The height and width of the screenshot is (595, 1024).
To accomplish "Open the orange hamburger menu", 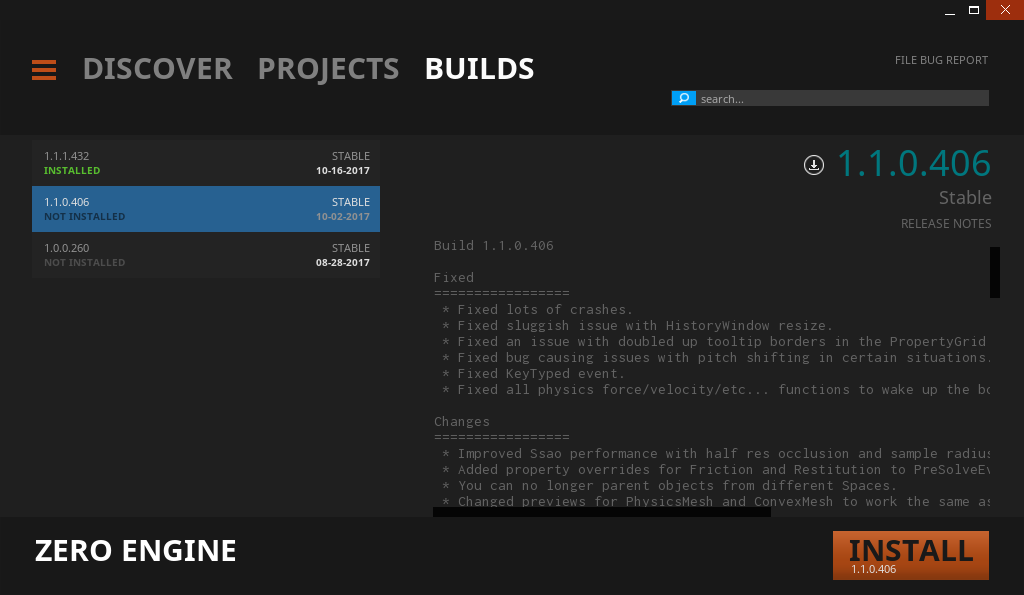I will 44,69.
